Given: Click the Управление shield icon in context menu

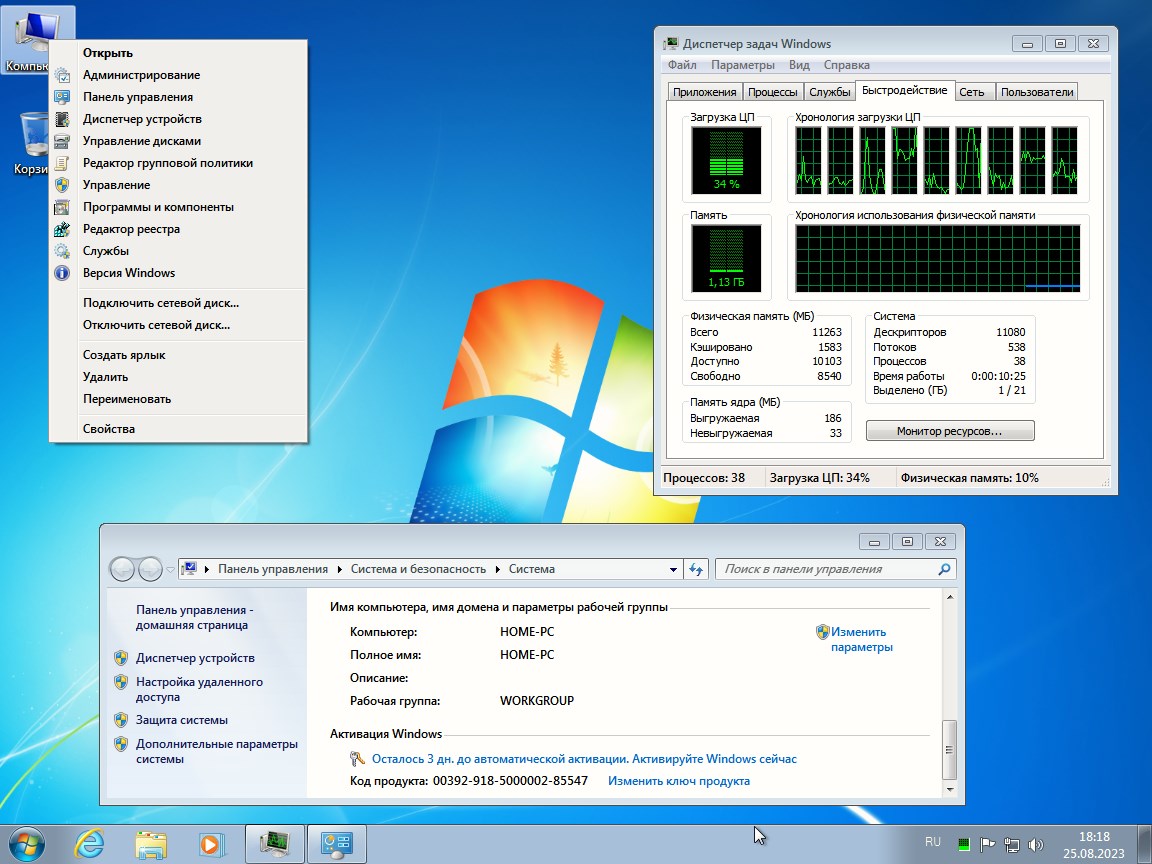Looking at the screenshot, I should pyautogui.click(x=62, y=185).
